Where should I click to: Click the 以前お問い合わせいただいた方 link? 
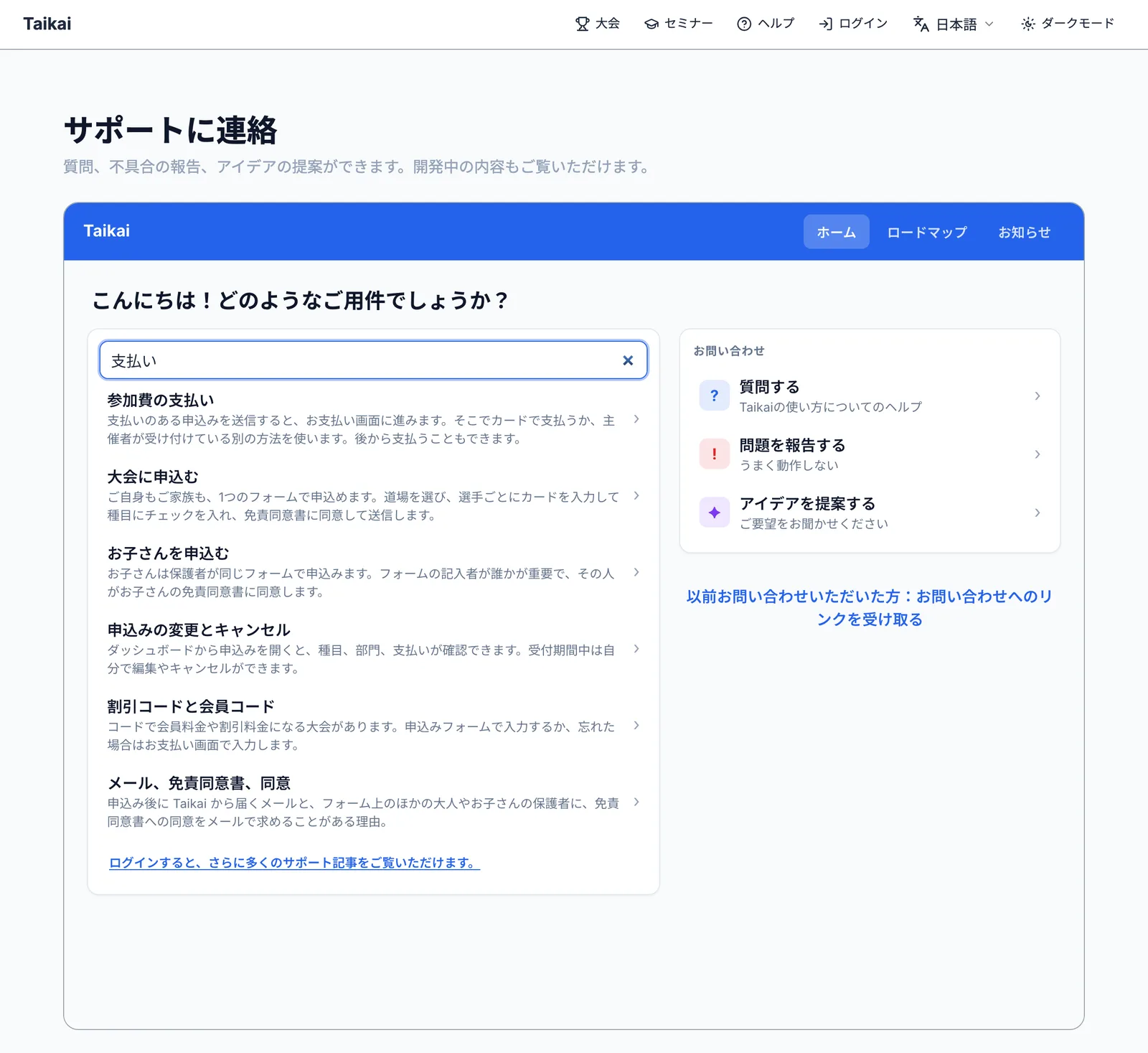870,608
